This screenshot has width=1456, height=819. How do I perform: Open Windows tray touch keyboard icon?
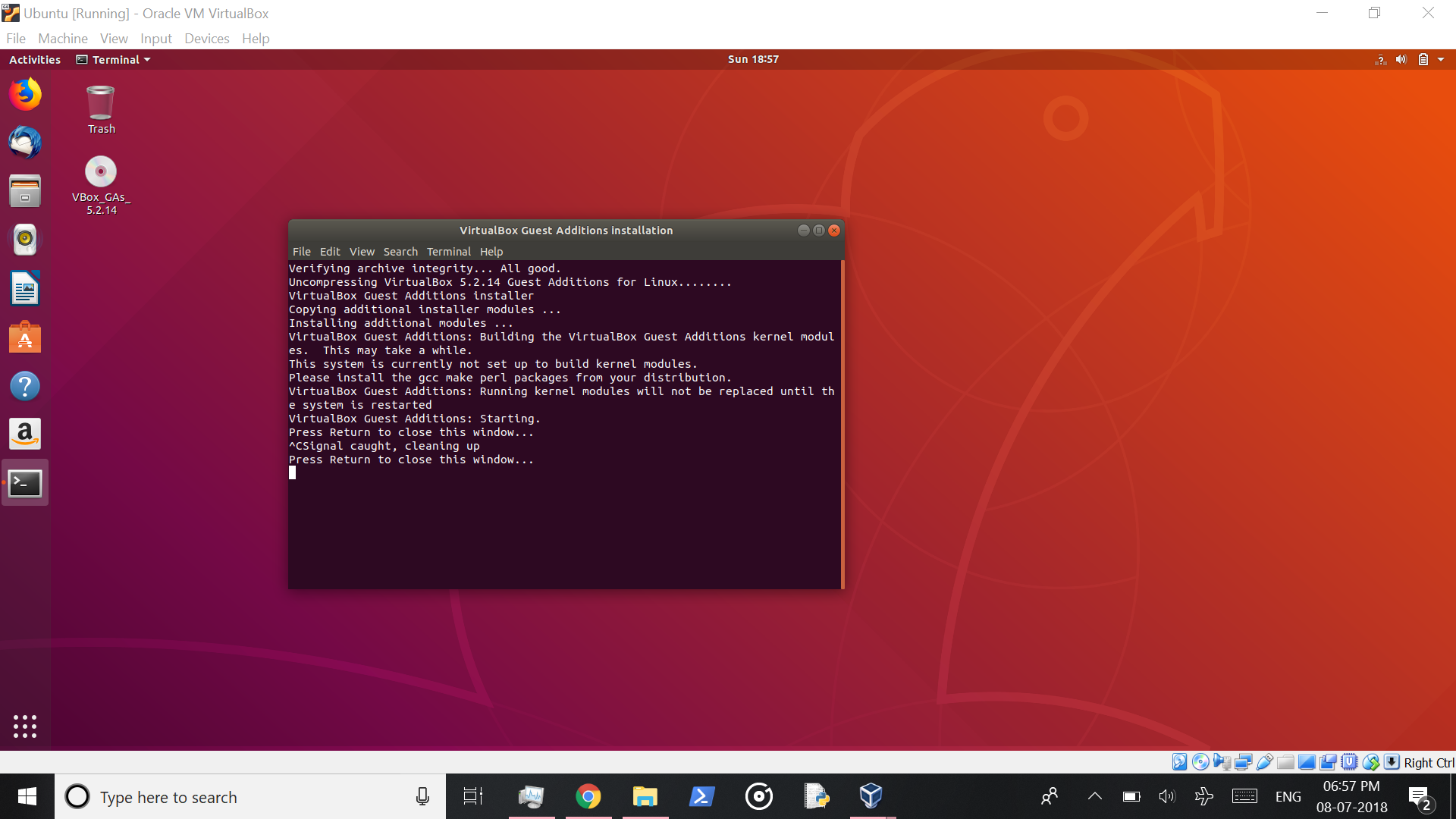1244,796
